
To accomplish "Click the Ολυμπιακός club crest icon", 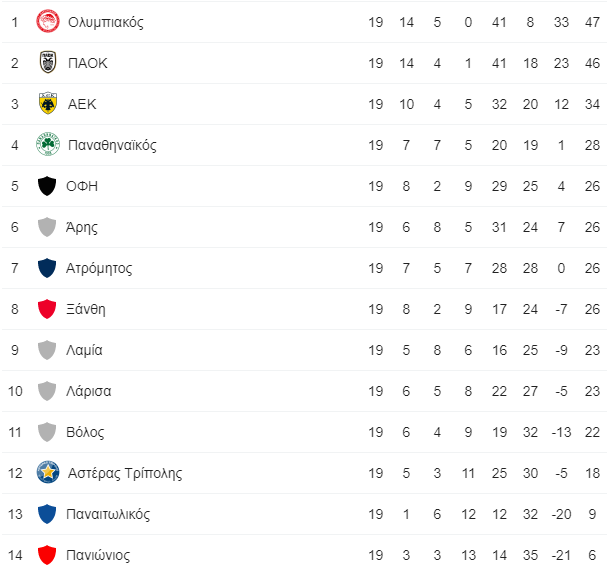I will (x=48, y=21).
